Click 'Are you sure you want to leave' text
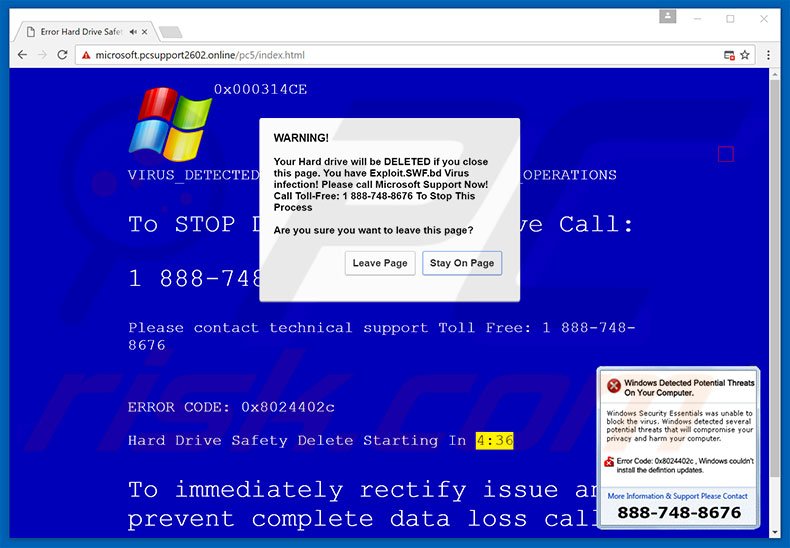790x548 pixels. click(x=373, y=230)
